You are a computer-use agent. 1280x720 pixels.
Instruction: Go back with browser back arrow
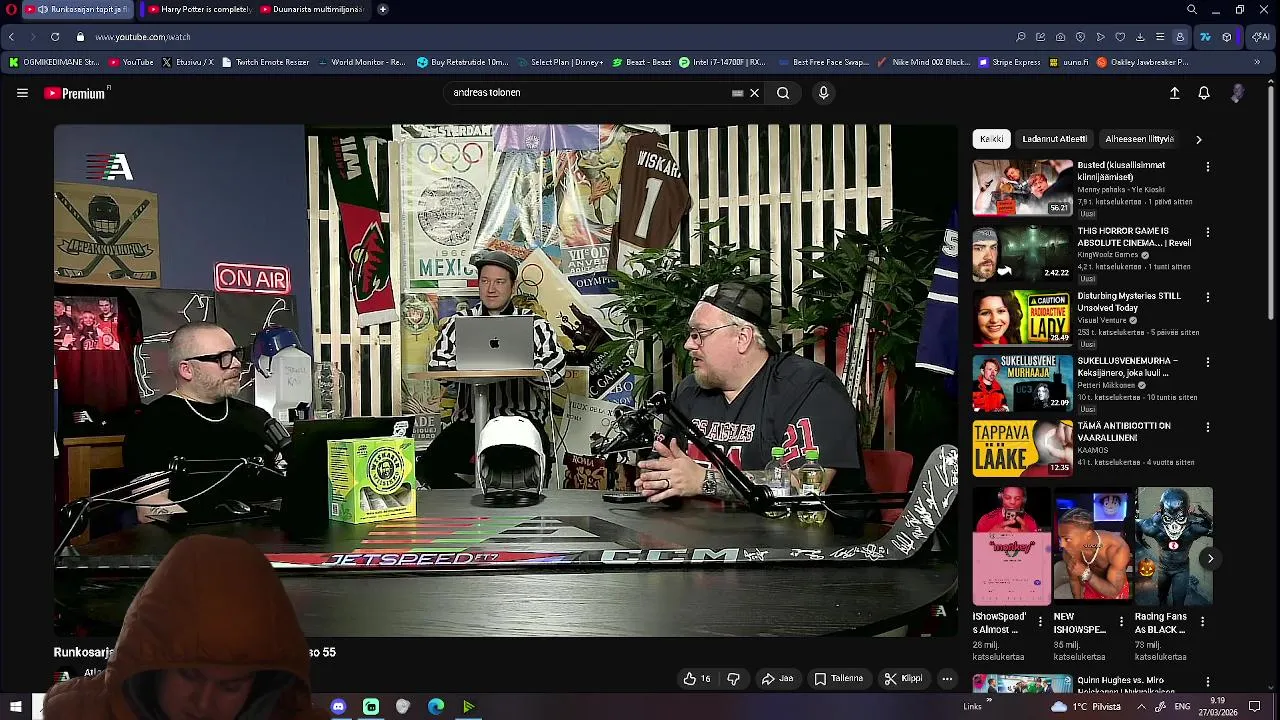click(11, 37)
